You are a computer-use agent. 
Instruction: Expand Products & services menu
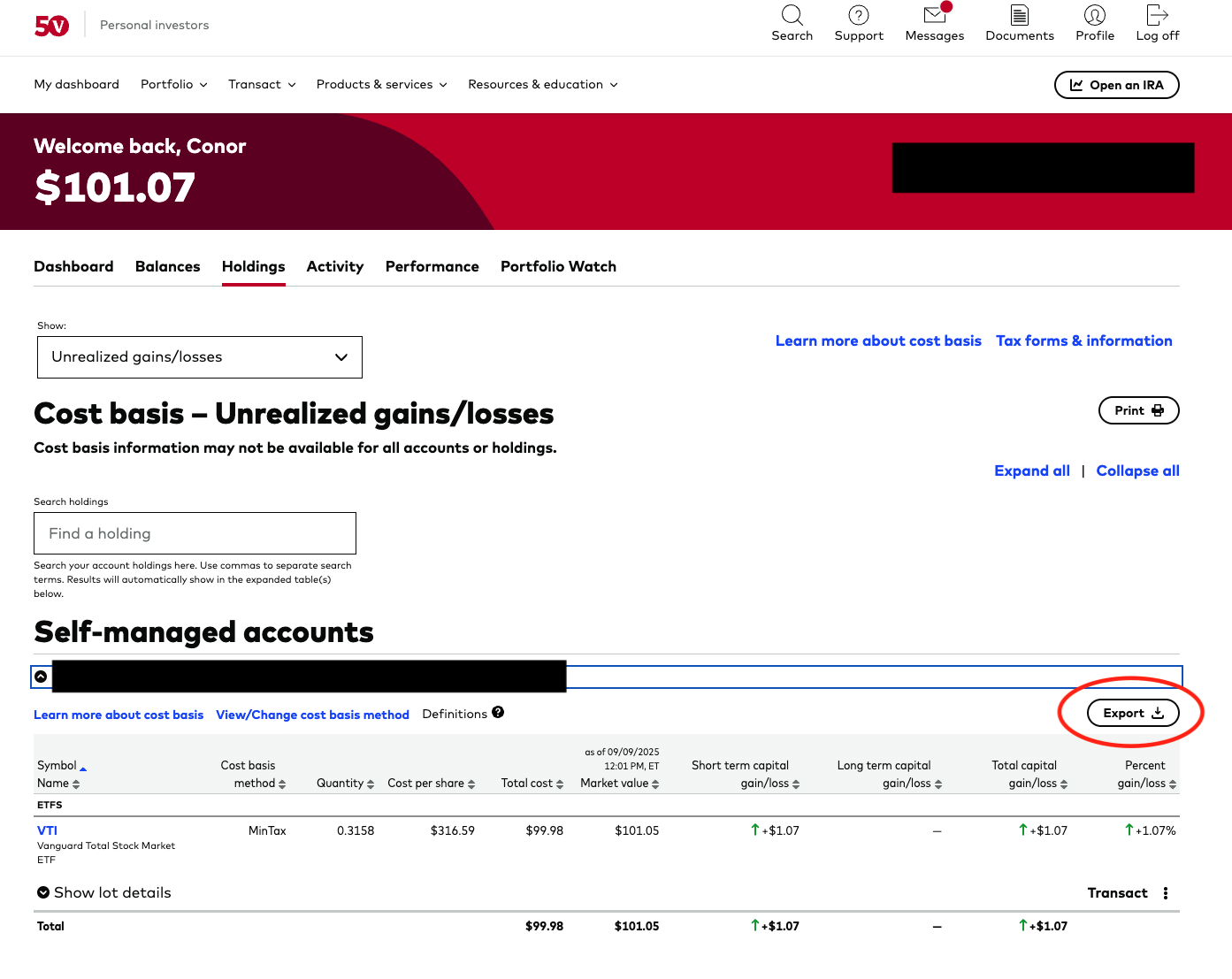(x=381, y=84)
